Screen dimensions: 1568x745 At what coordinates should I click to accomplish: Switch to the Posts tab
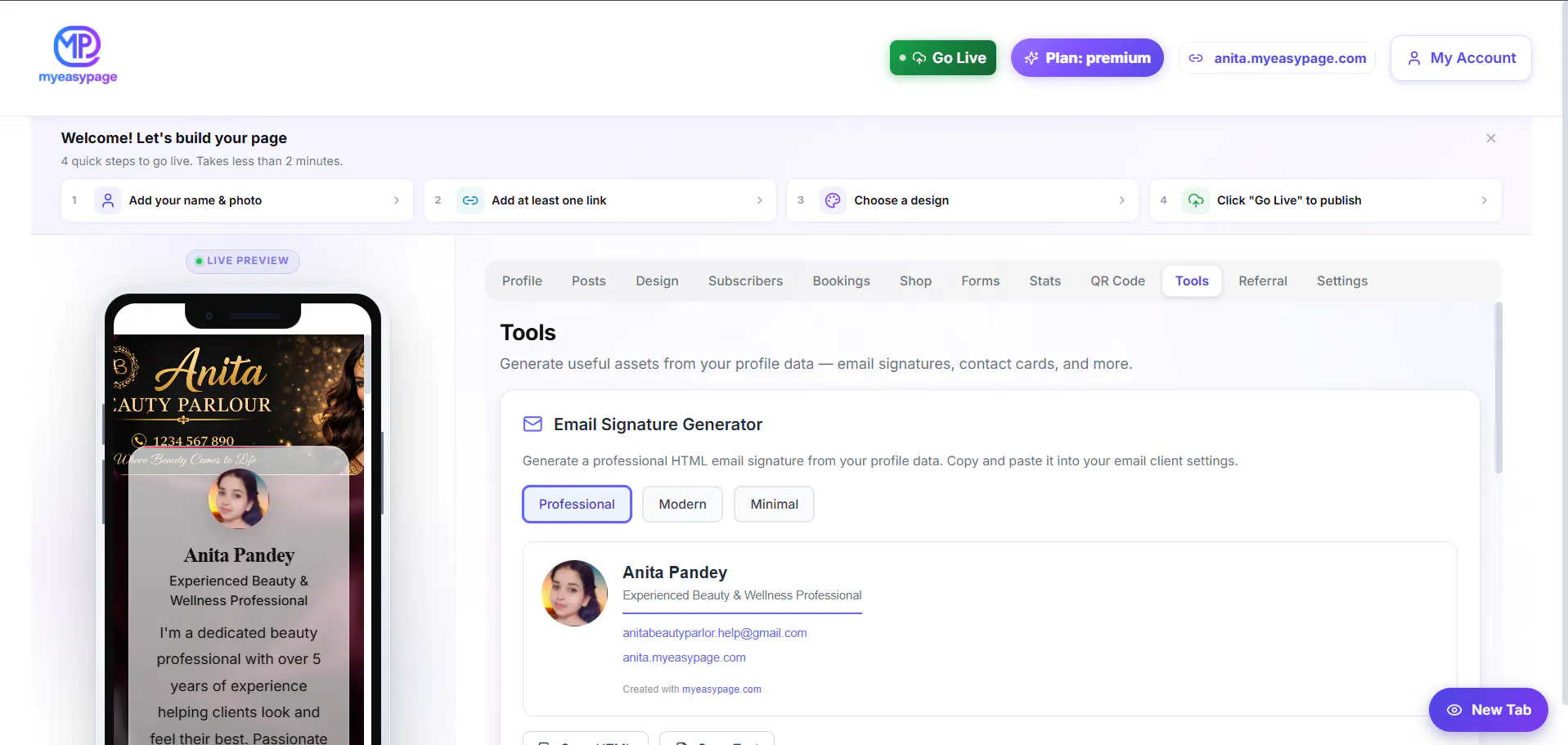589,281
